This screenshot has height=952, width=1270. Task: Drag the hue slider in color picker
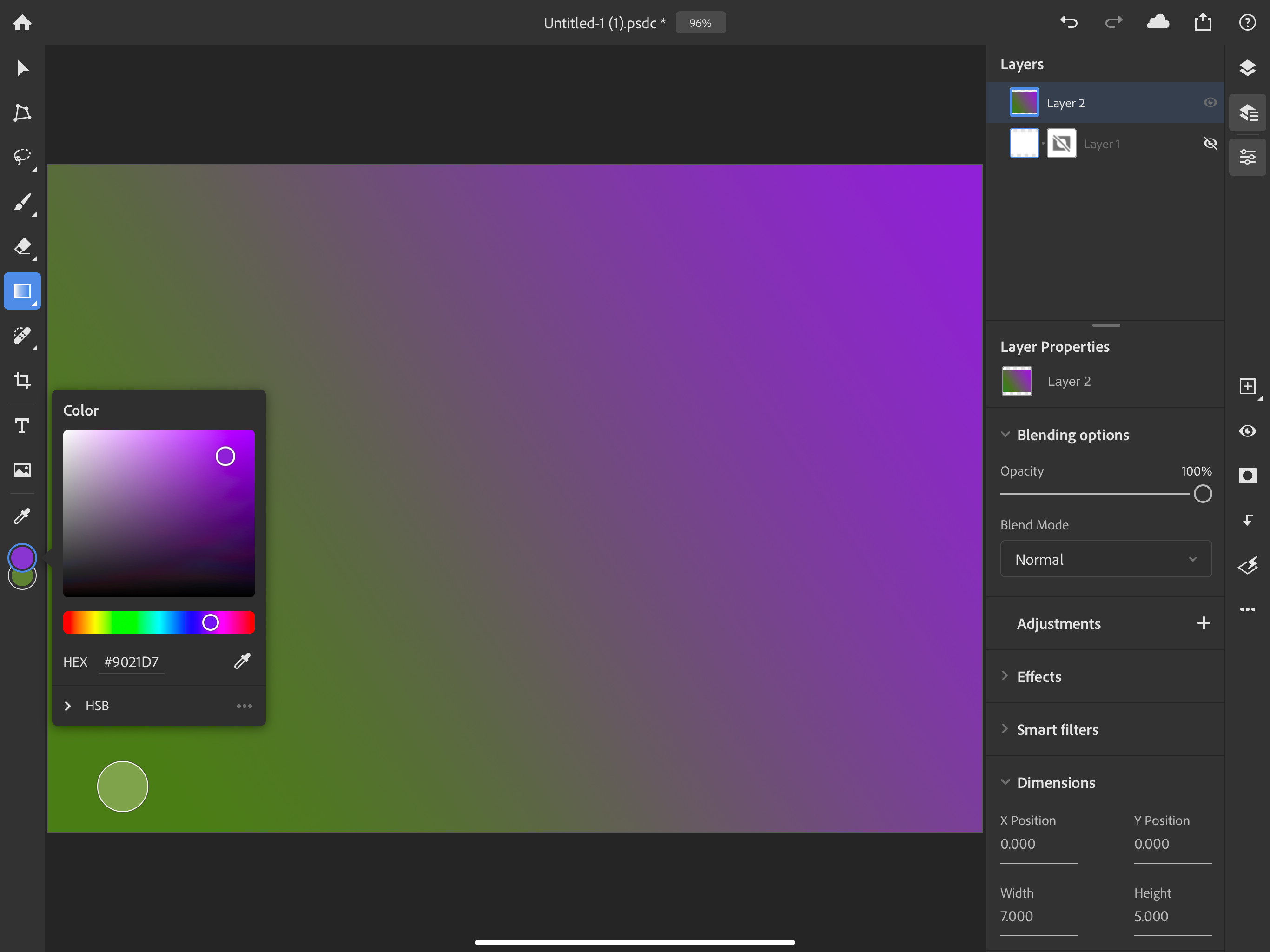pos(210,623)
